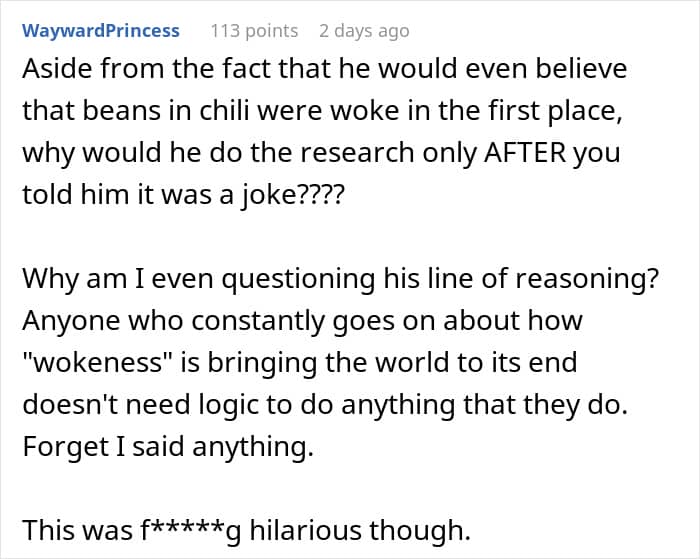Click the line 'told him it was a joke????'

pos(183,195)
